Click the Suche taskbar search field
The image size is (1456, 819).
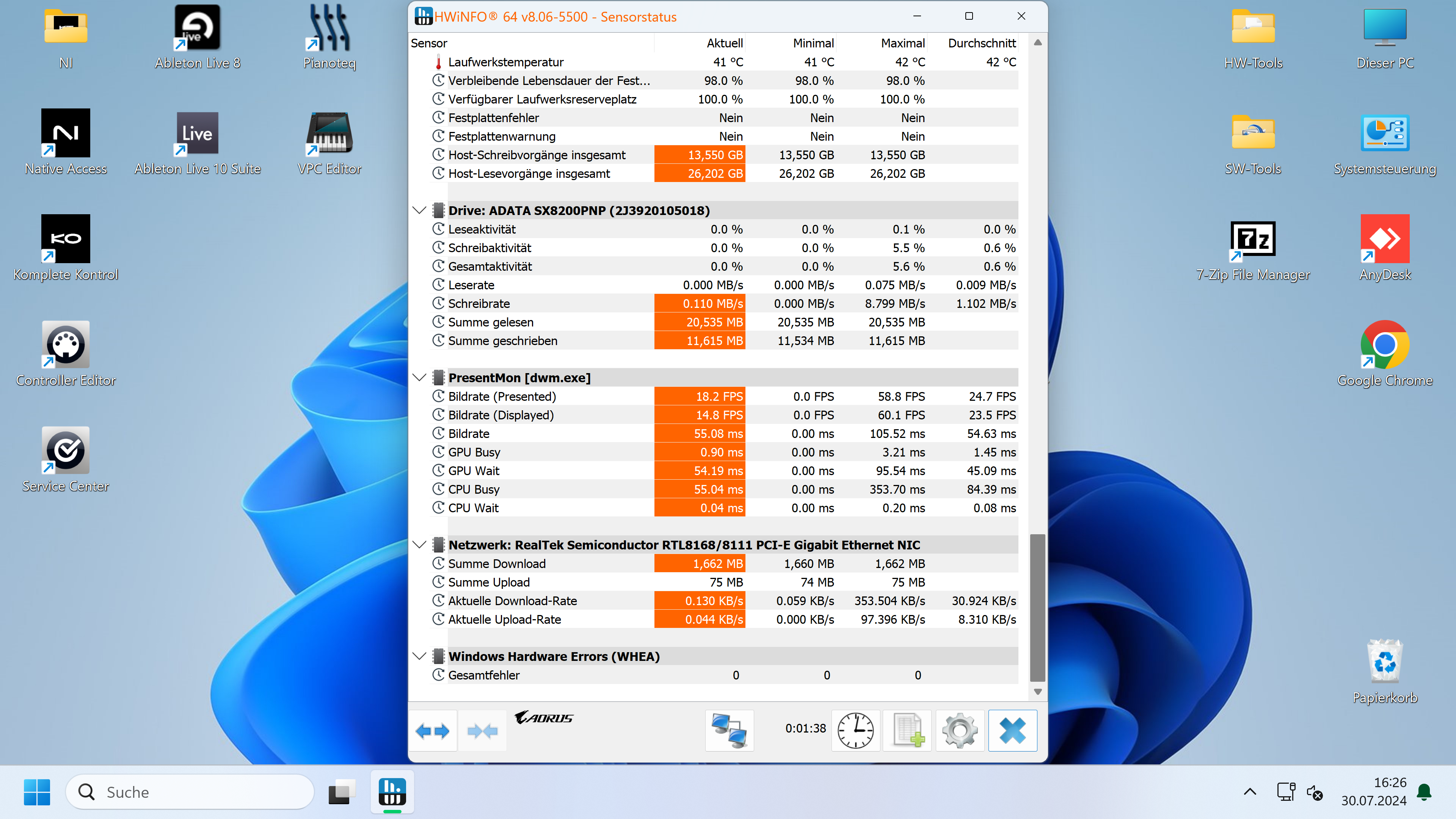pyautogui.click(x=190, y=792)
